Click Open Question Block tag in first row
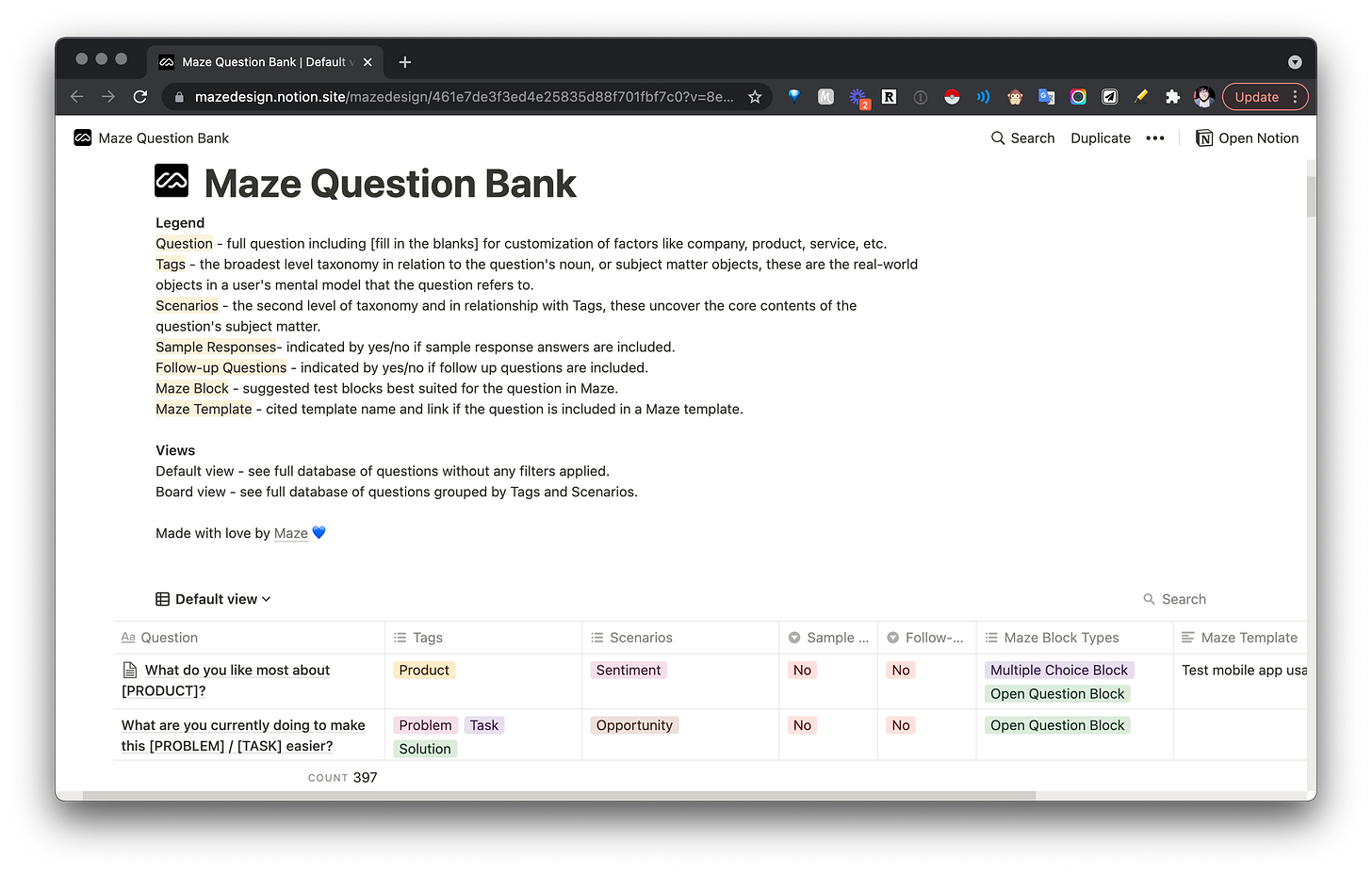 (1057, 694)
